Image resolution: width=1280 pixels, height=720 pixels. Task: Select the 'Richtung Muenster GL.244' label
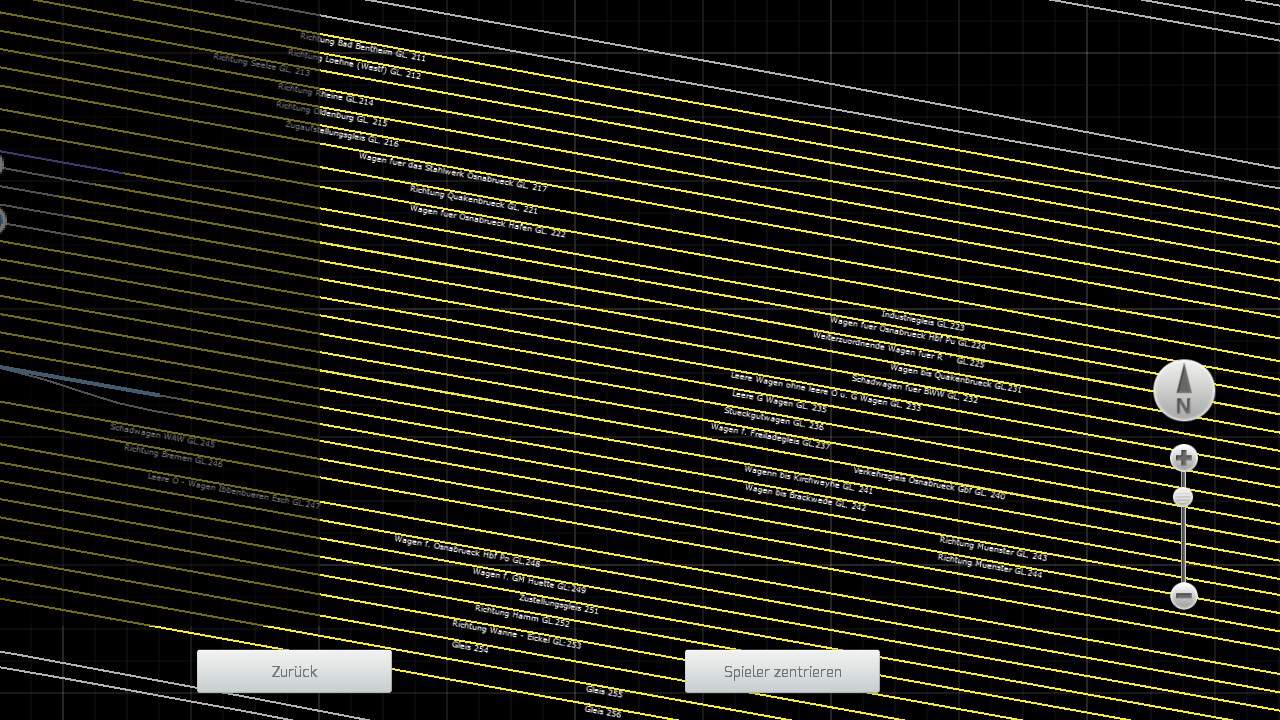point(990,565)
